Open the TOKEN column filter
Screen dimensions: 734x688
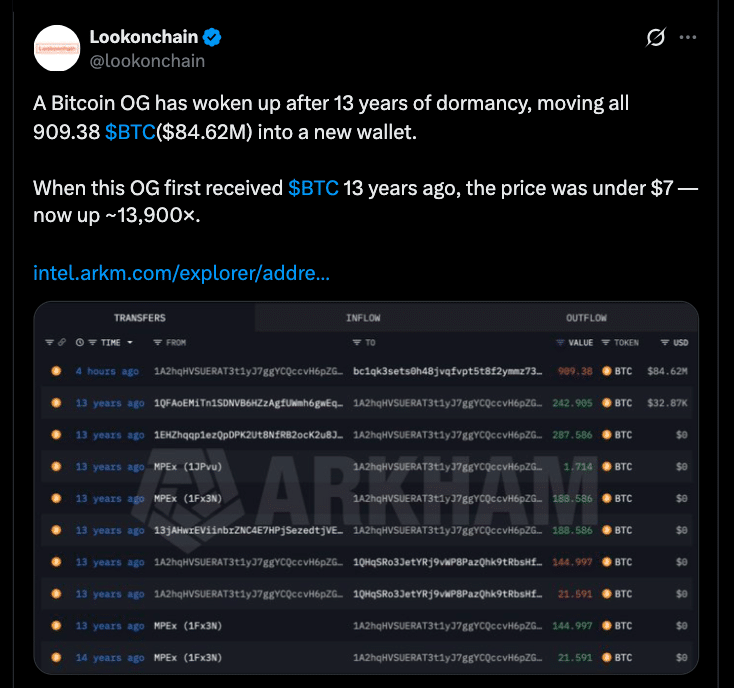tap(605, 343)
